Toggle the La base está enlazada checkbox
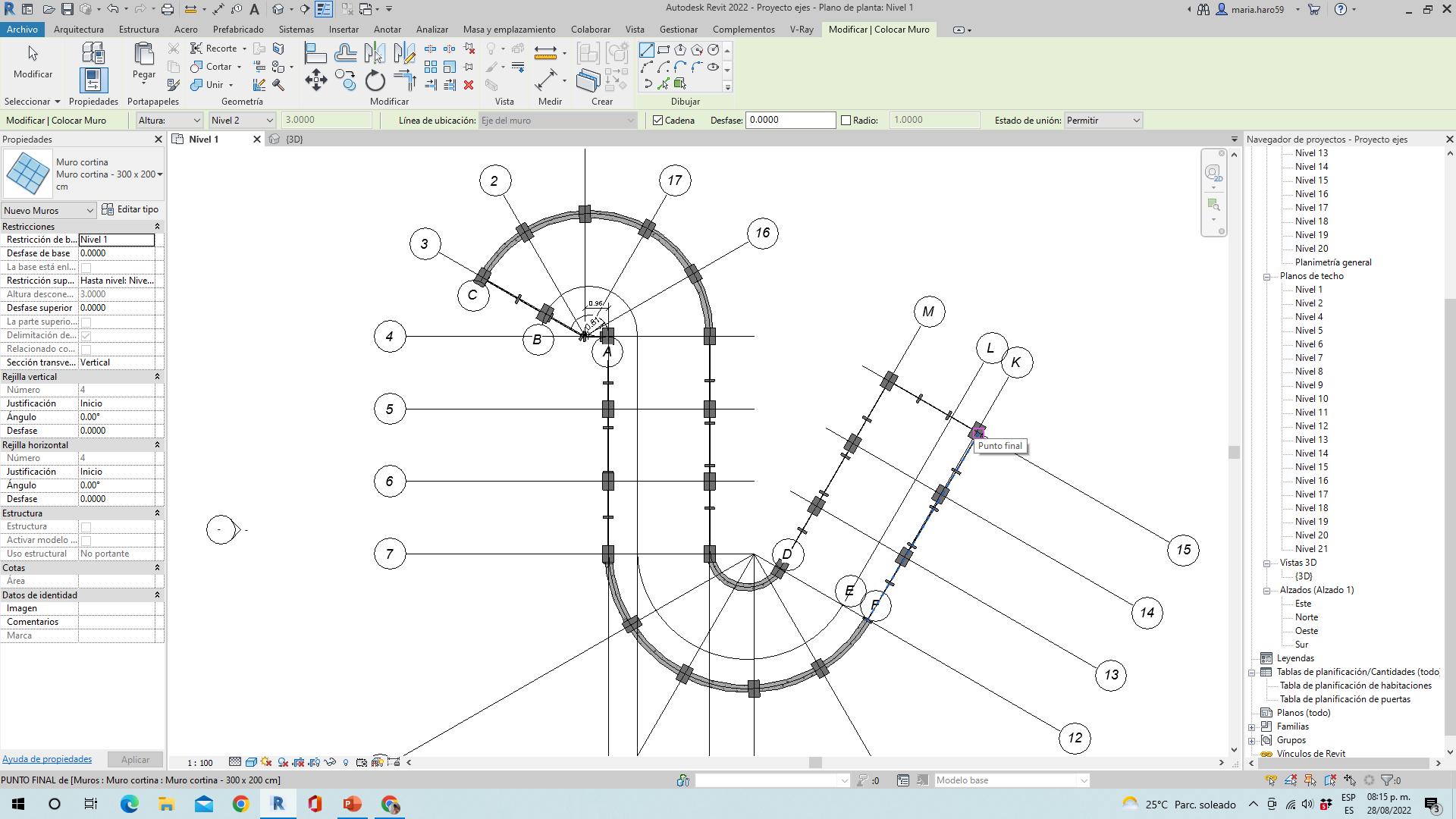1456x819 pixels. 86,268
